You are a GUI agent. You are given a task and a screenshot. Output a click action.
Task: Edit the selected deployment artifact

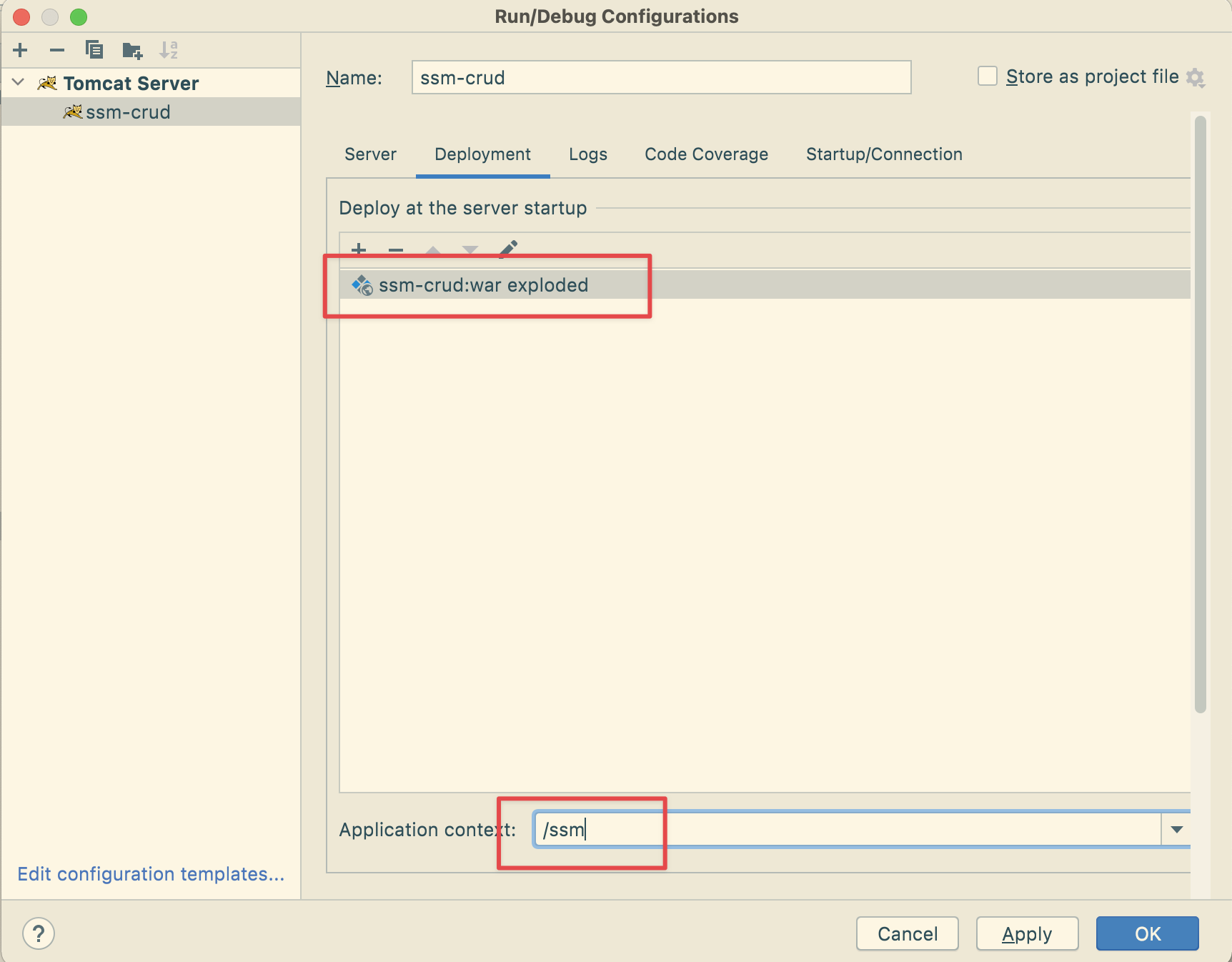pyautogui.click(x=508, y=249)
